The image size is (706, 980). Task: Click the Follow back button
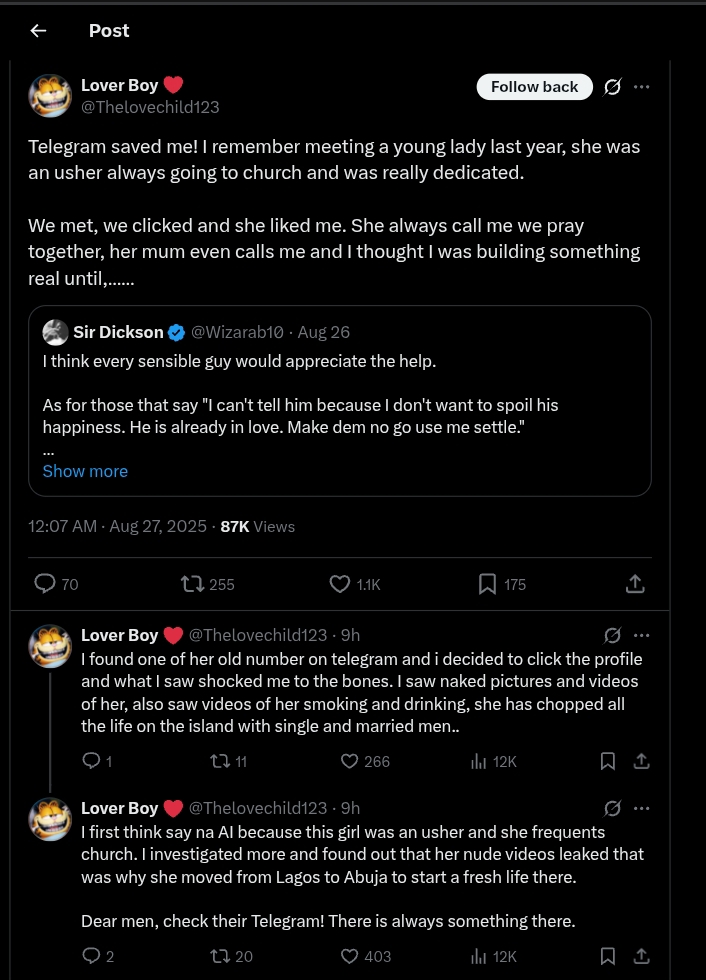(x=534, y=87)
